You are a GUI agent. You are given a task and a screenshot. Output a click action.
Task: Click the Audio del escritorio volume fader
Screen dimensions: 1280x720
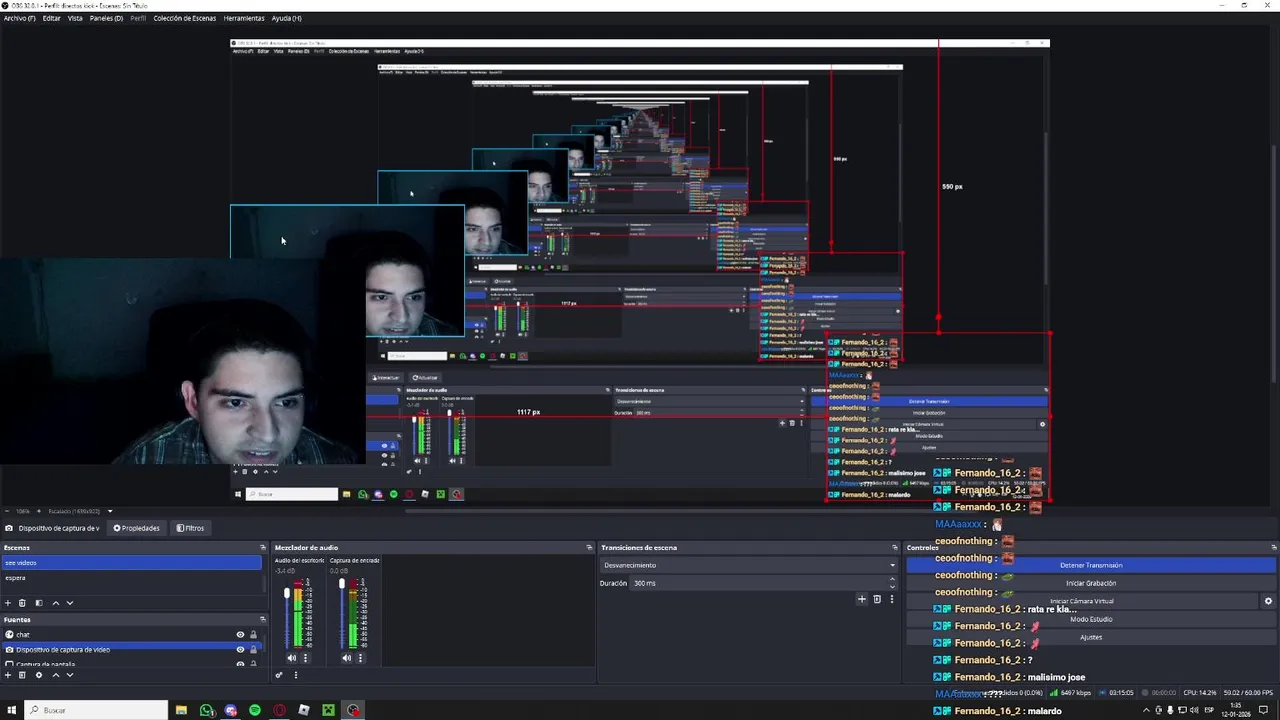287,594
